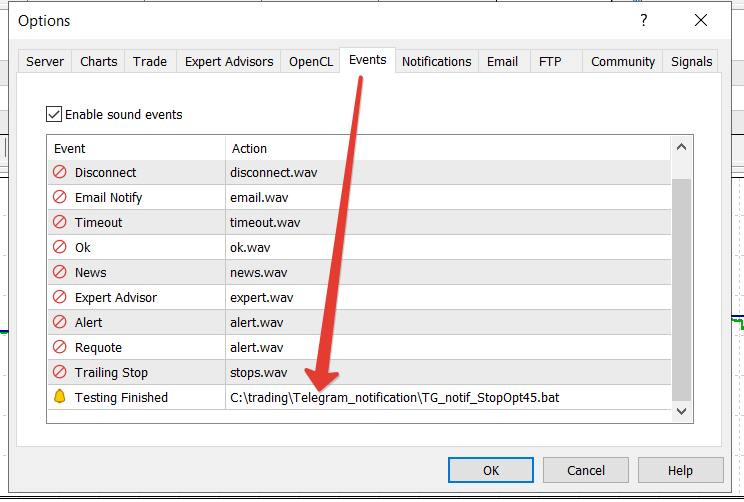This screenshot has width=744, height=502.
Task: Open the Signals tab
Action: [x=691, y=62]
